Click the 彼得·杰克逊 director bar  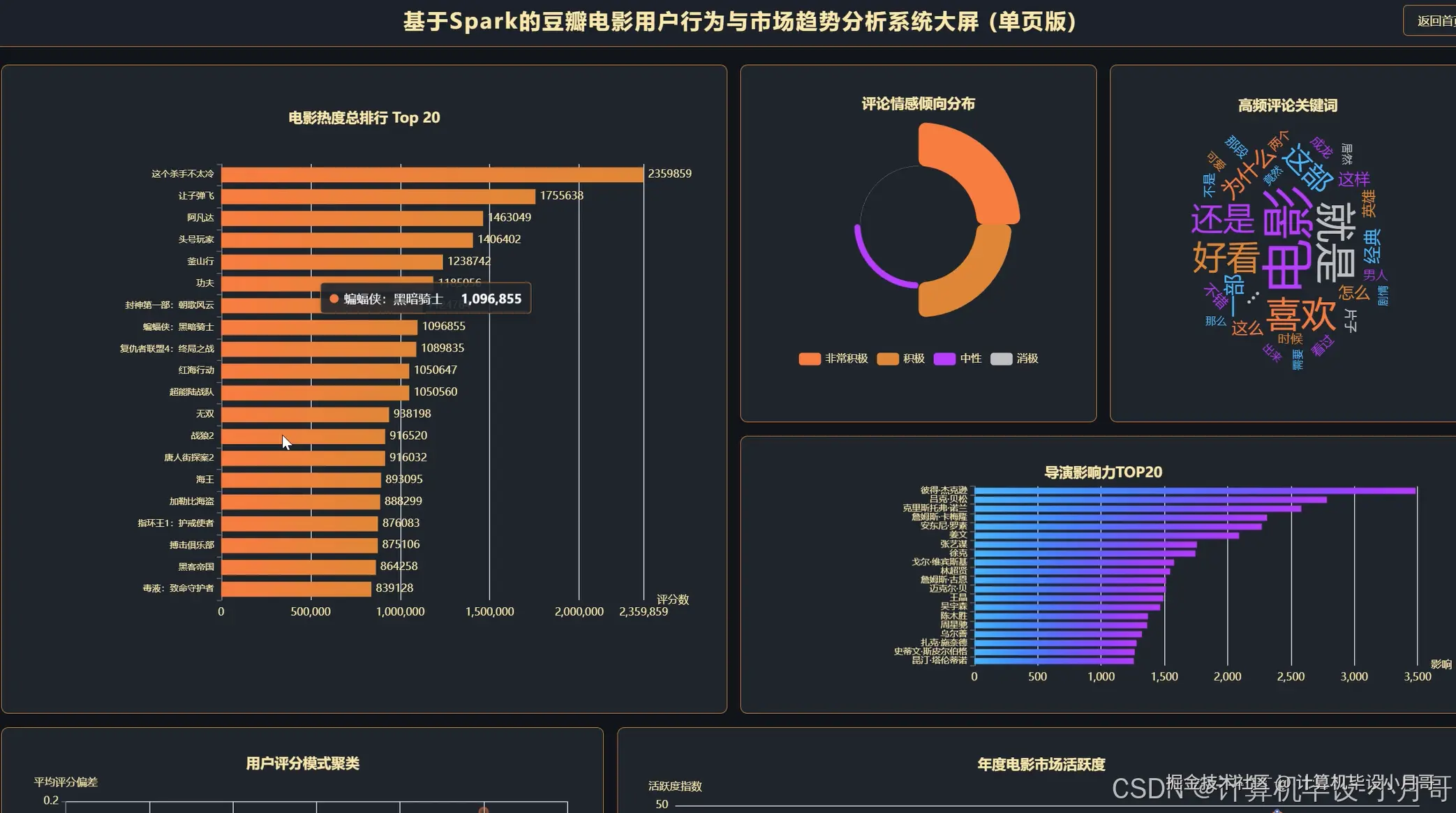[1194, 491]
